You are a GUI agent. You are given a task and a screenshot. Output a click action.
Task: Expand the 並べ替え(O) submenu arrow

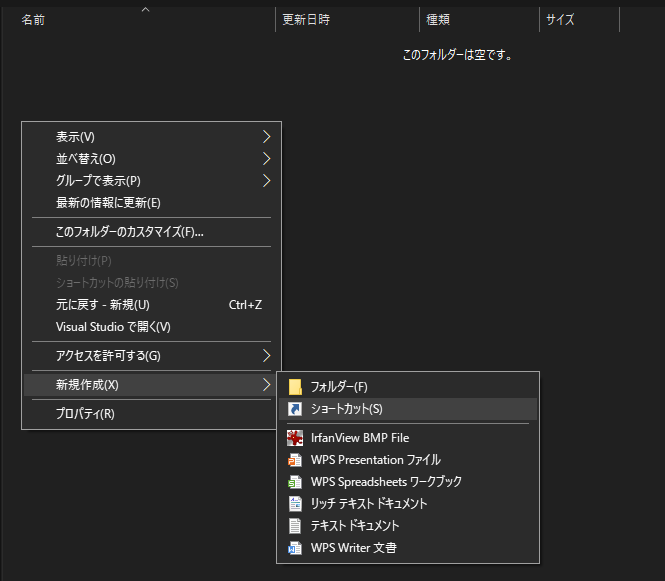point(266,159)
